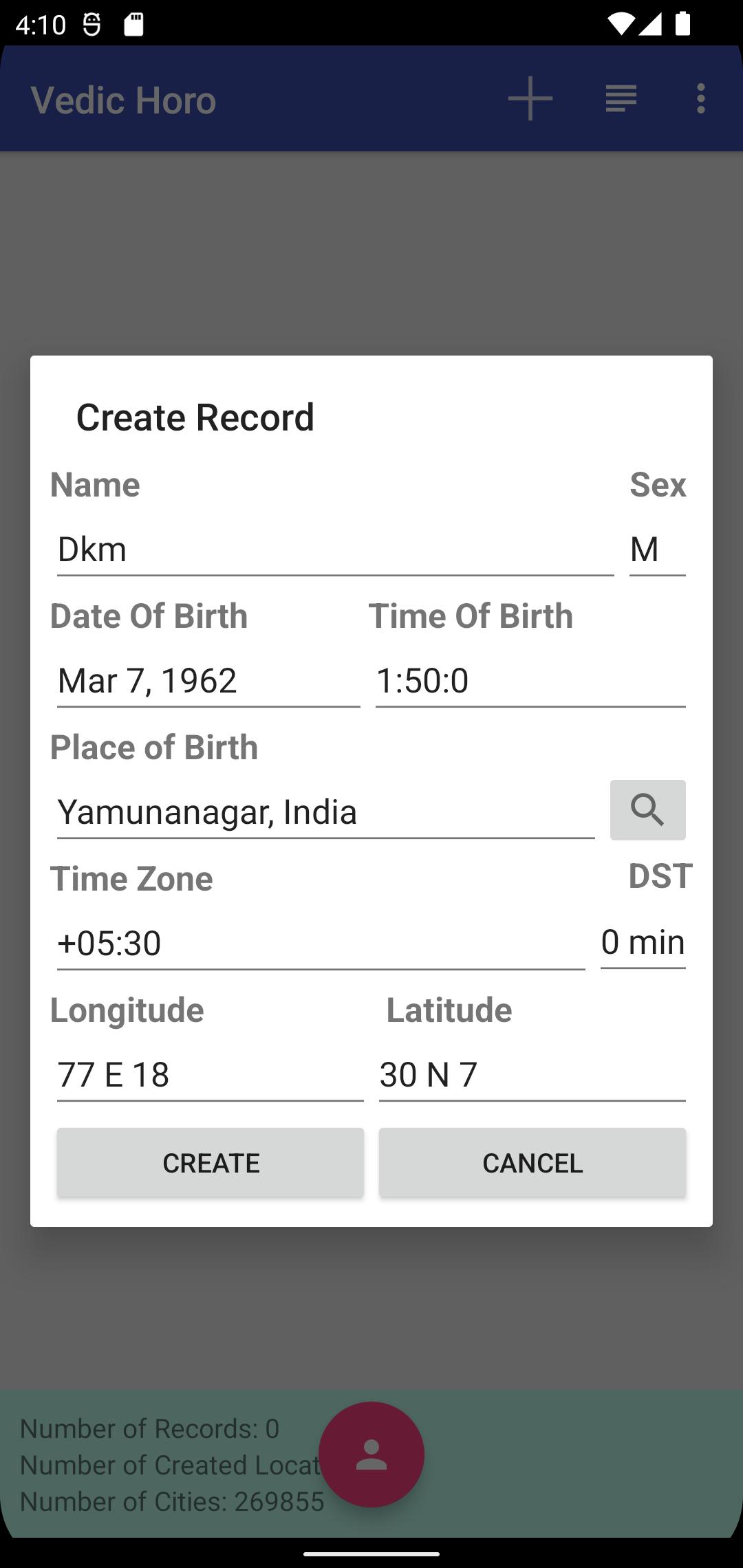Click the CANCEL button
The width and height of the screenshot is (743, 1568).
tap(532, 1162)
